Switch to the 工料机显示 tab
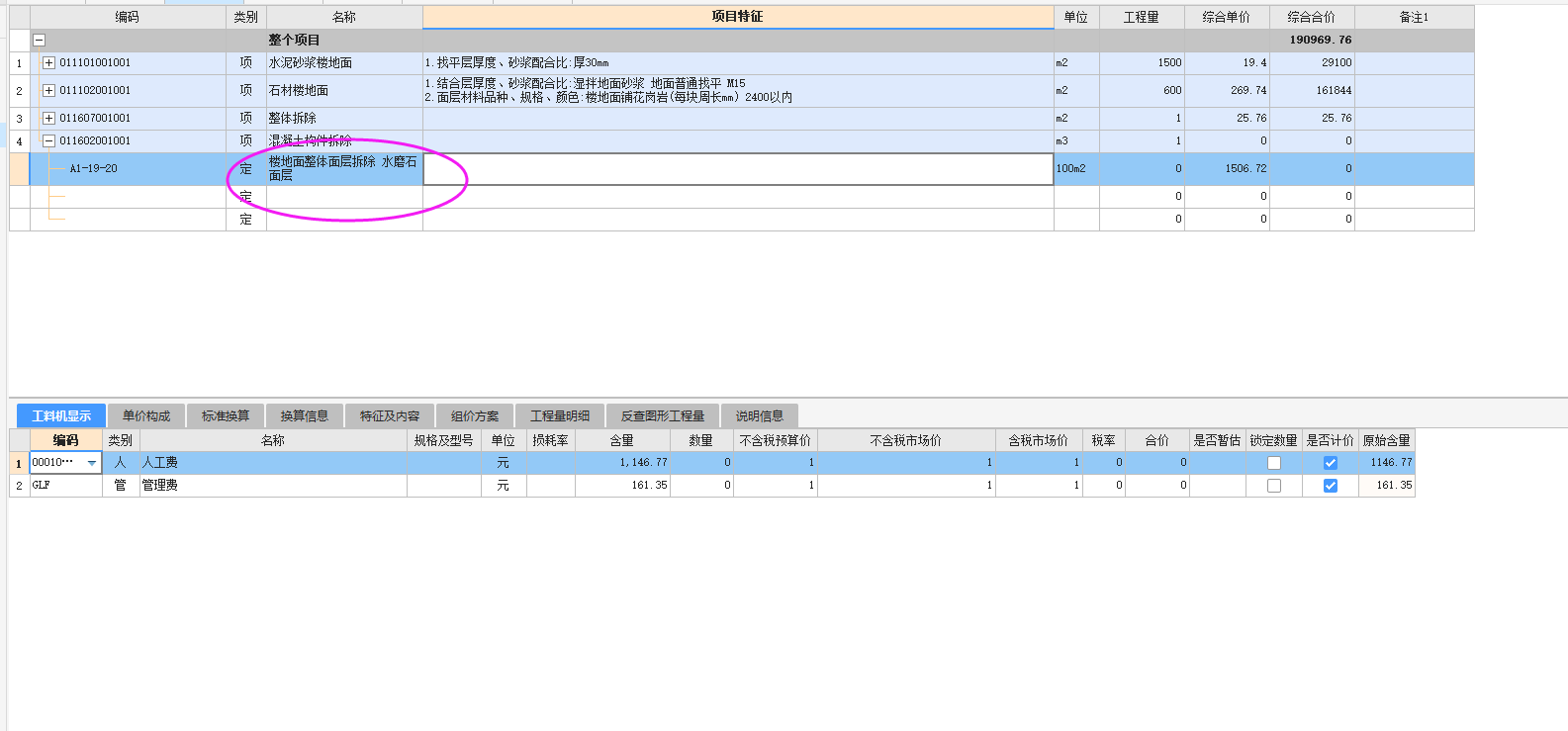The width and height of the screenshot is (1568, 731). tap(61, 415)
